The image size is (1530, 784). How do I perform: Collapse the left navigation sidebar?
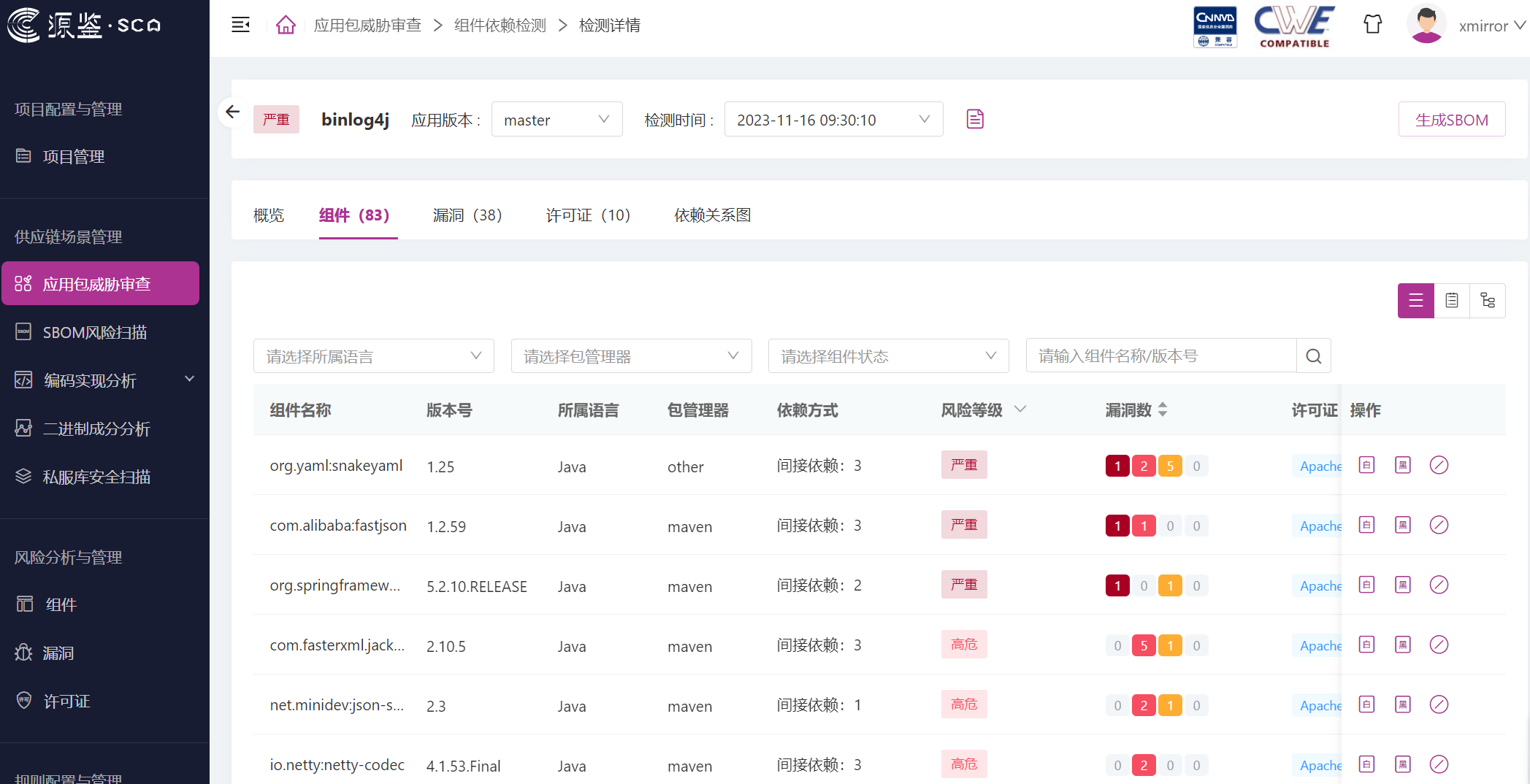click(241, 24)
